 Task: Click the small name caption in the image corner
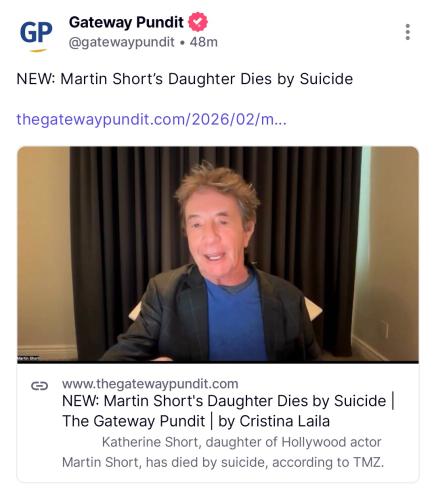(28, 358)
